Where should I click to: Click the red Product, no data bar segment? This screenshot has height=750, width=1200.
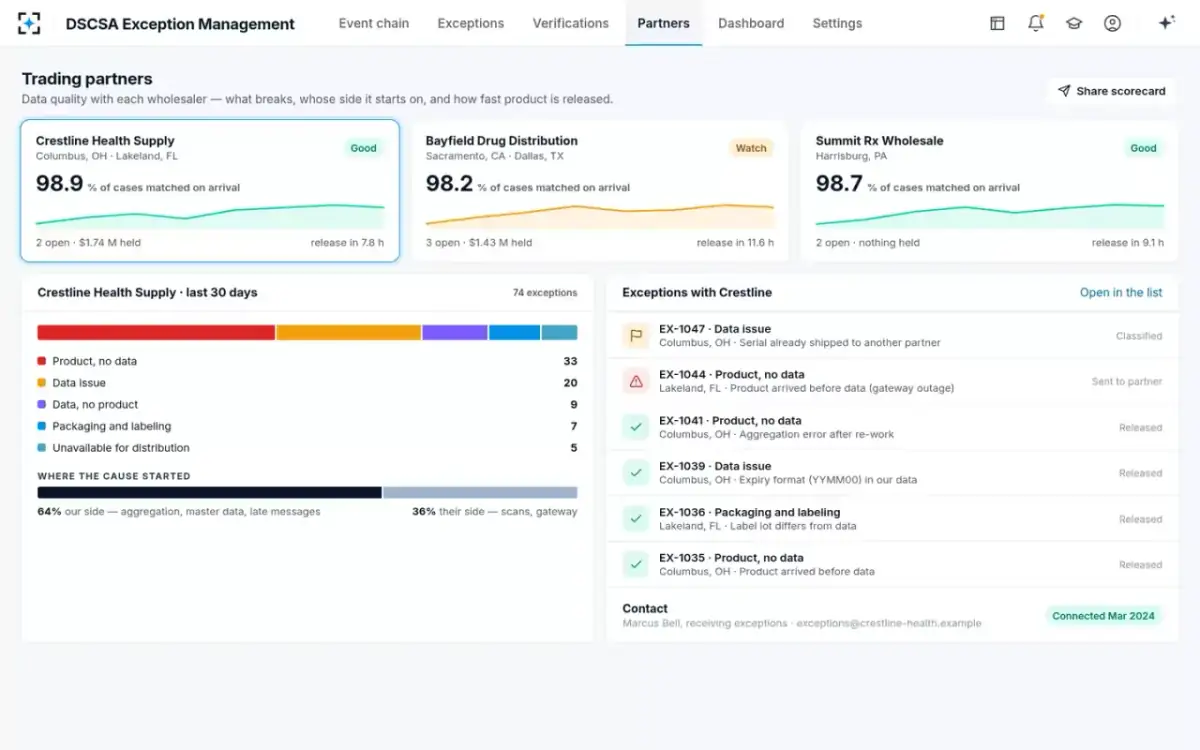click(156, 332)
